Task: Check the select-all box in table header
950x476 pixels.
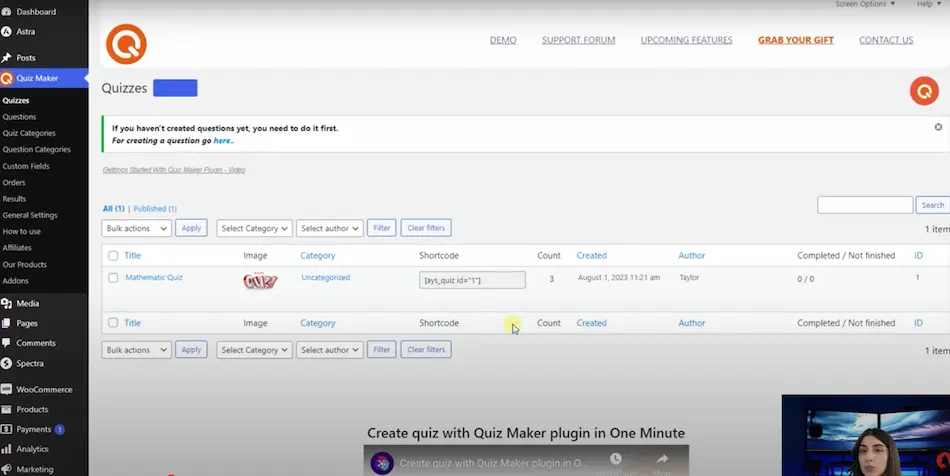Action: (113, 256)
